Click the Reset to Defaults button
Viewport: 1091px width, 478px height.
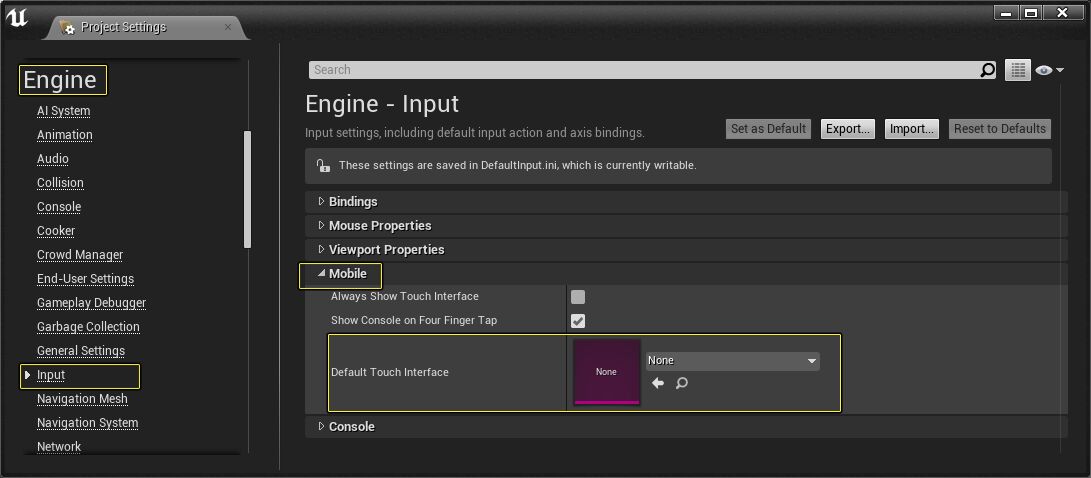click(x=999, y=129)
